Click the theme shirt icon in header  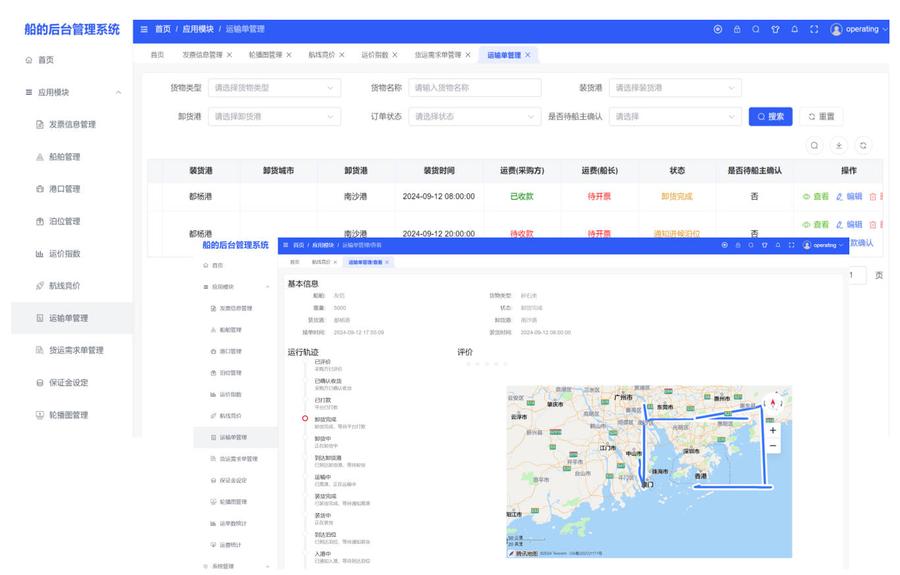click(x=775, y=29)
